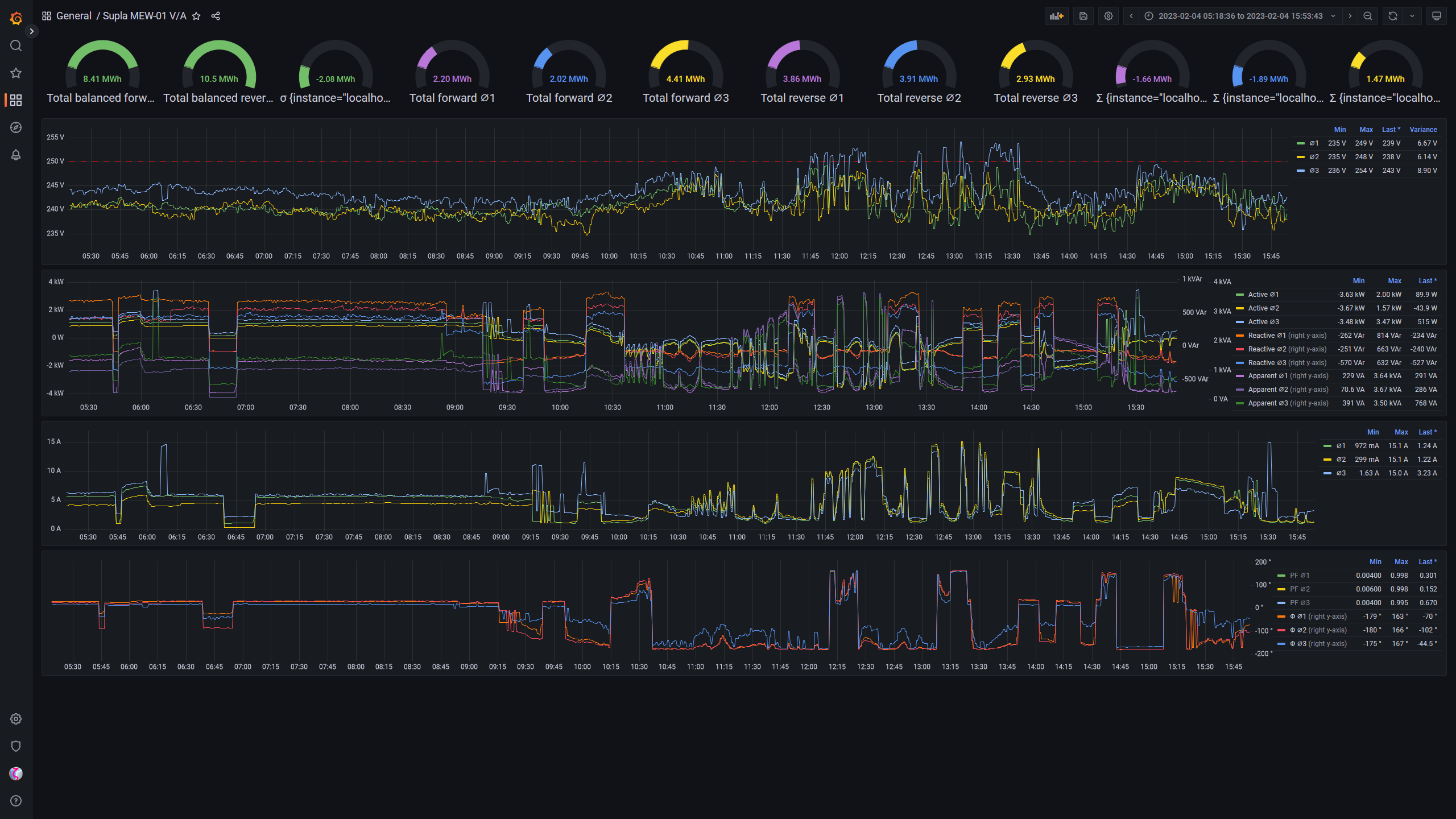Click the PF ∅2 yellow color swatch
1456x819 pixels.
click(1281, 589)
